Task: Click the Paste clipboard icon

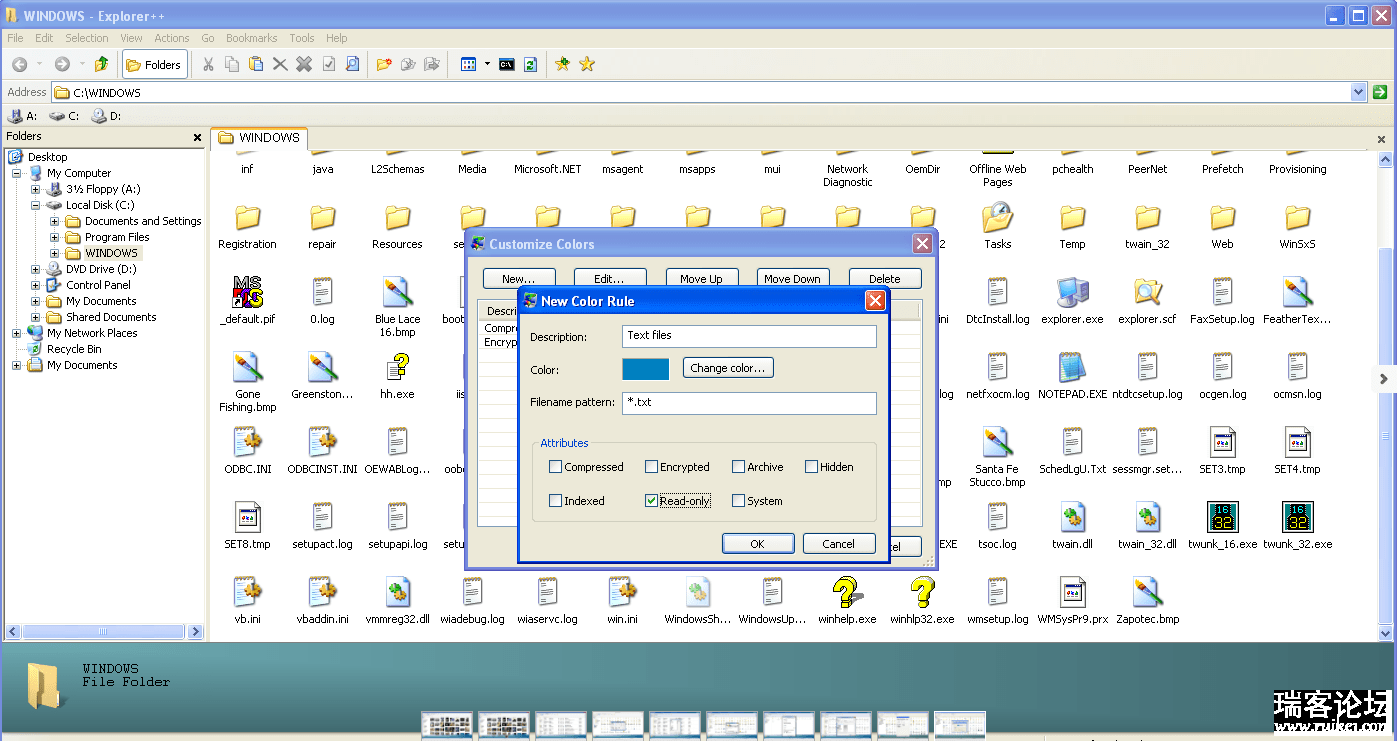Action: pos(256,64)
